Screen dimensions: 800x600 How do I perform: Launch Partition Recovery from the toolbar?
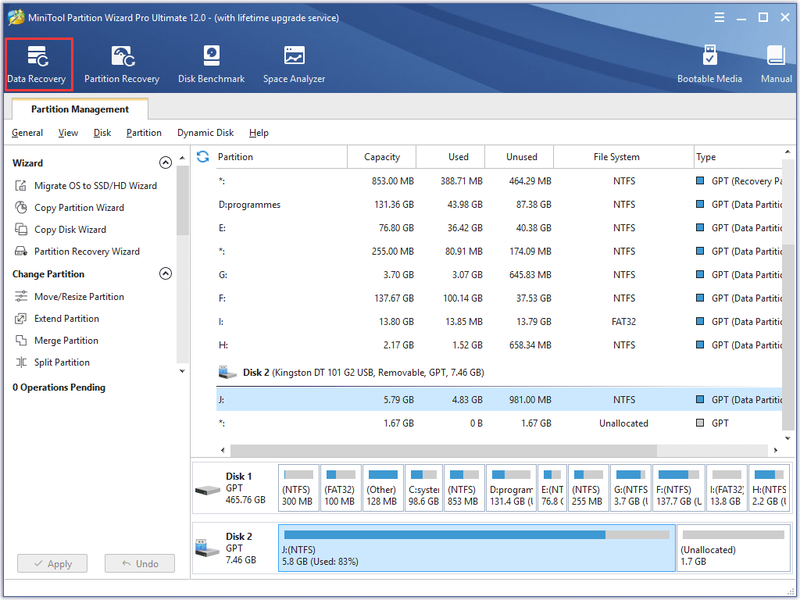pyautogui.click(x=121, y=64)
